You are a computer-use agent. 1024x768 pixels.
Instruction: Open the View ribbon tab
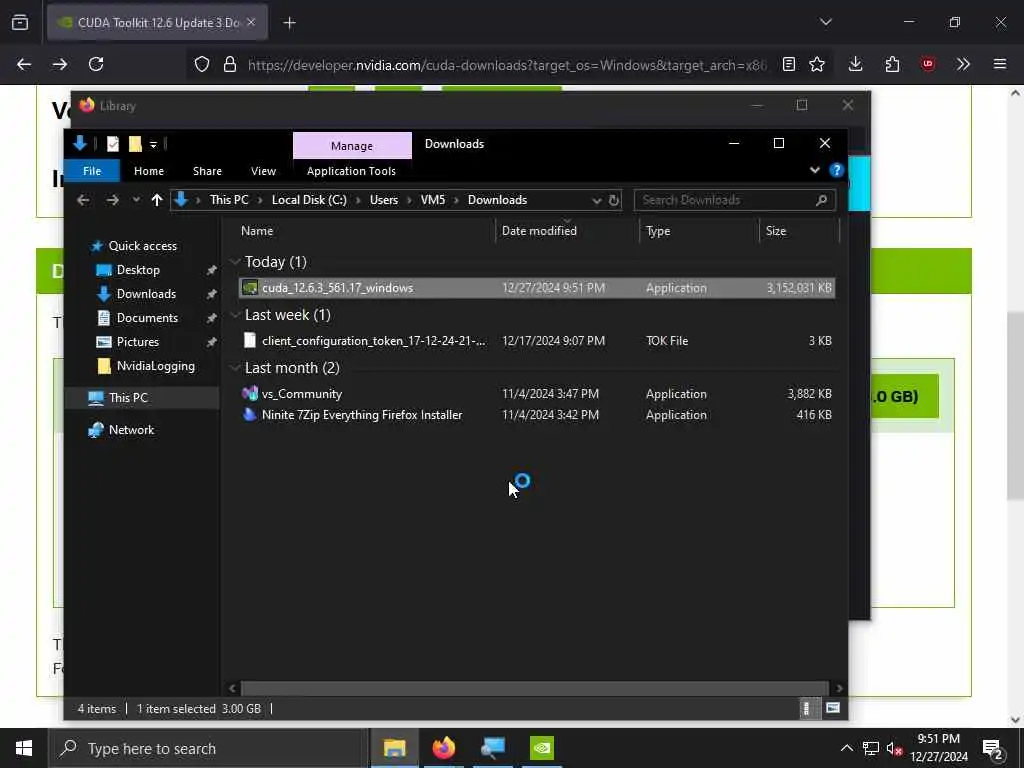(x=263, y=170)
